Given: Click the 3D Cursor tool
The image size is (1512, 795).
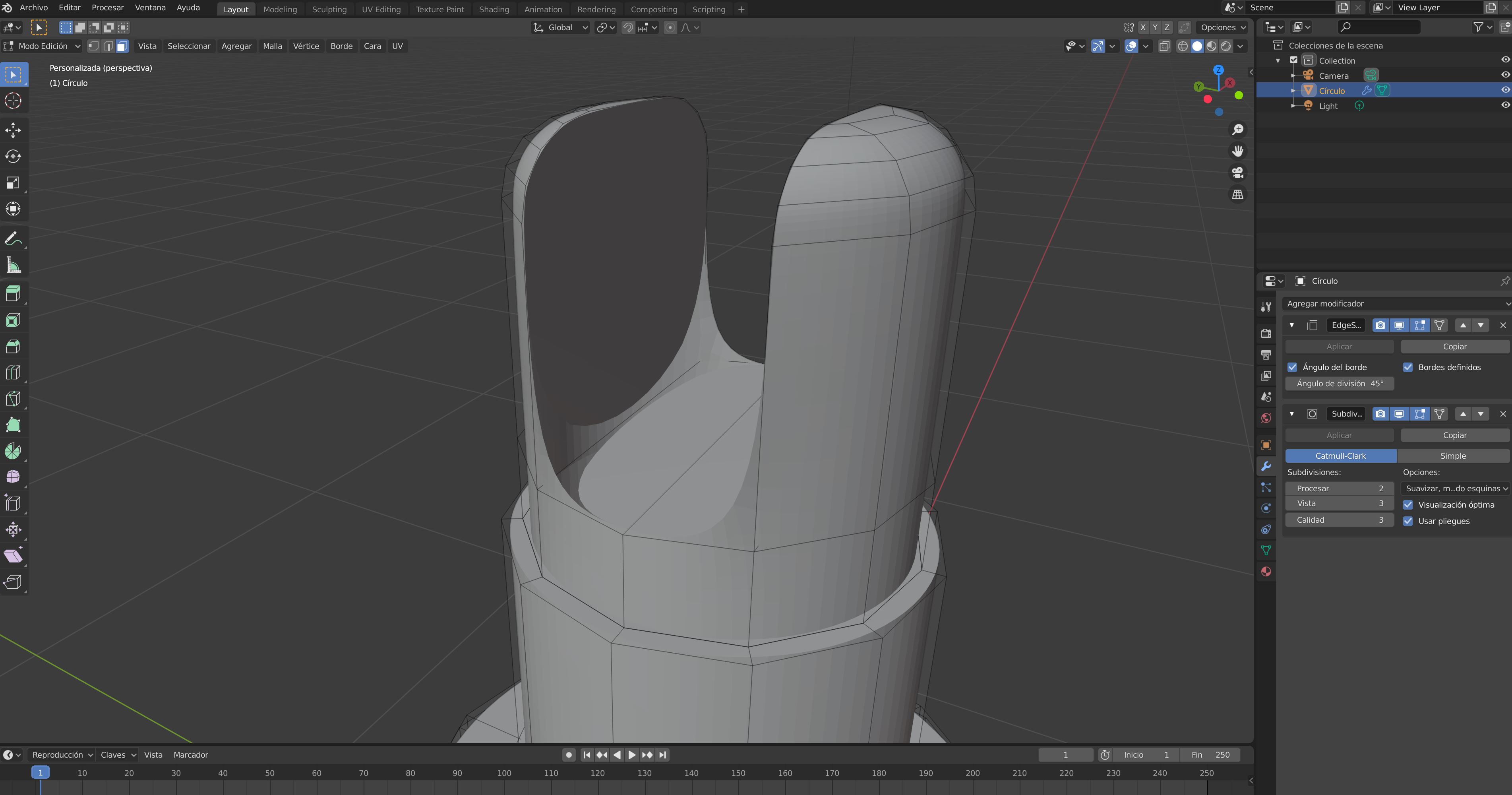Looking at the screenshot, I should pyautogui.click(x=13, y=101).
